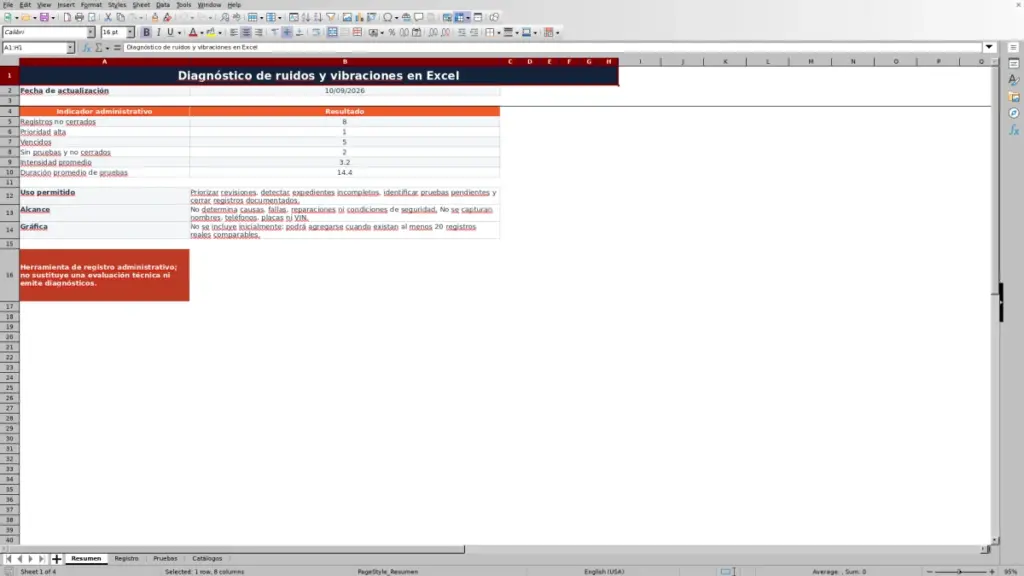The height and width of the screenshot is (576, 1024).
Task: Click Clone Formatting paintbrush icon
Action: click(x=155, y=18)
